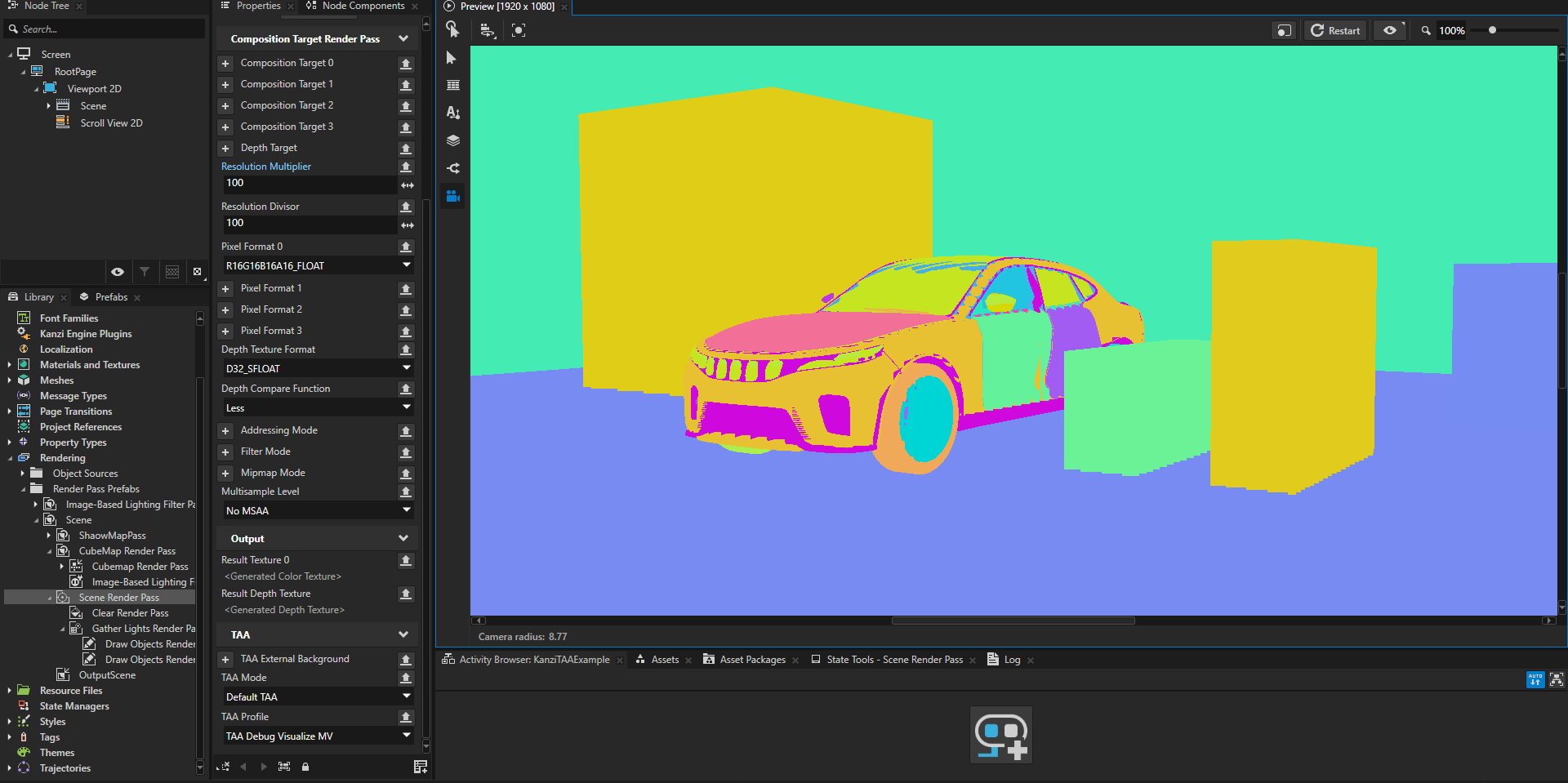Switch to the Node Components tab
The image size is (1568, 783).
[x=363, y=6]
